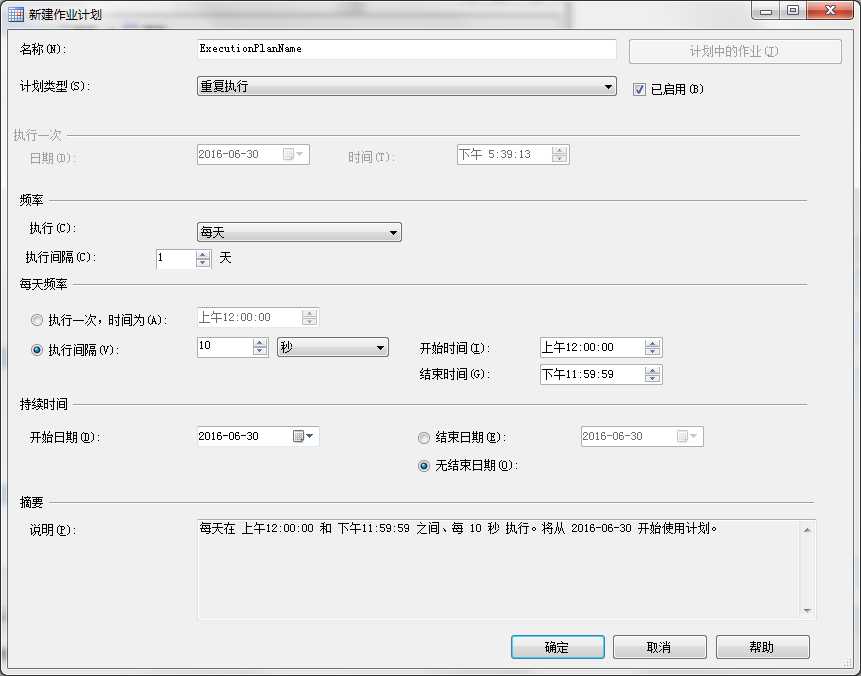
Task: Select the 执行一次，时间为 radio button
Action: [x=37, y=320]
